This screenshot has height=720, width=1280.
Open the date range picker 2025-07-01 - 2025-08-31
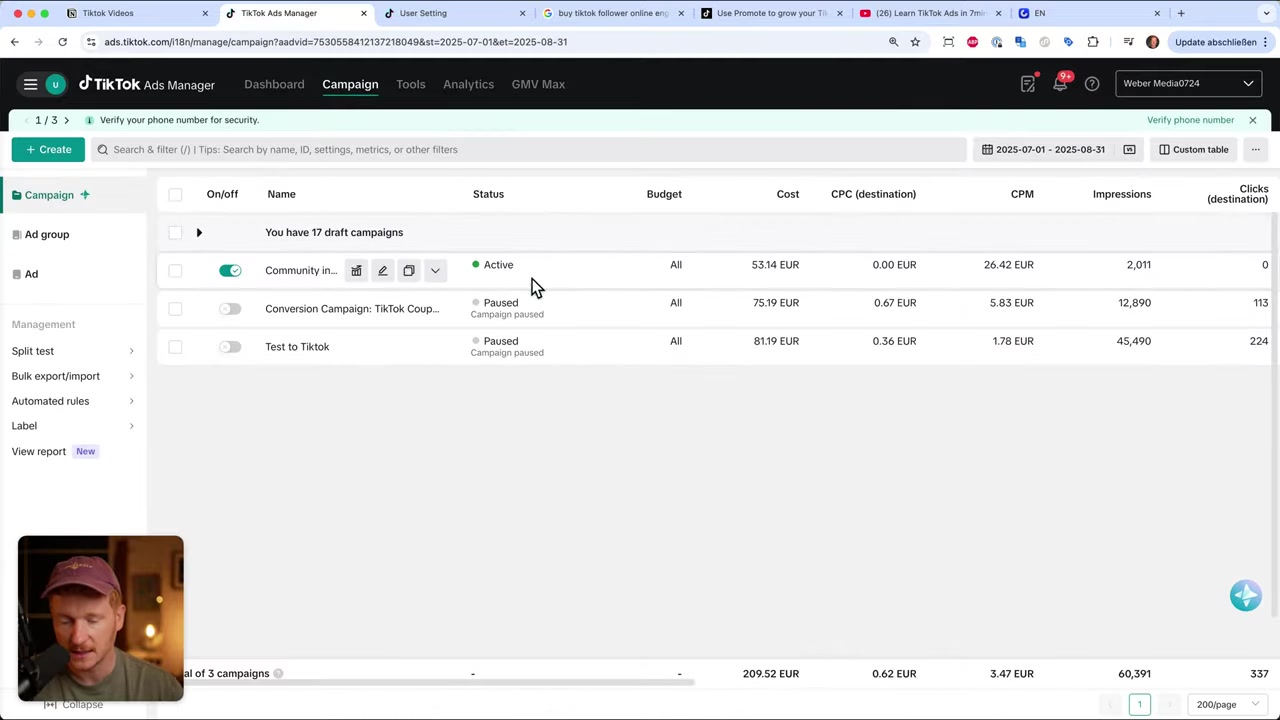1043,150
